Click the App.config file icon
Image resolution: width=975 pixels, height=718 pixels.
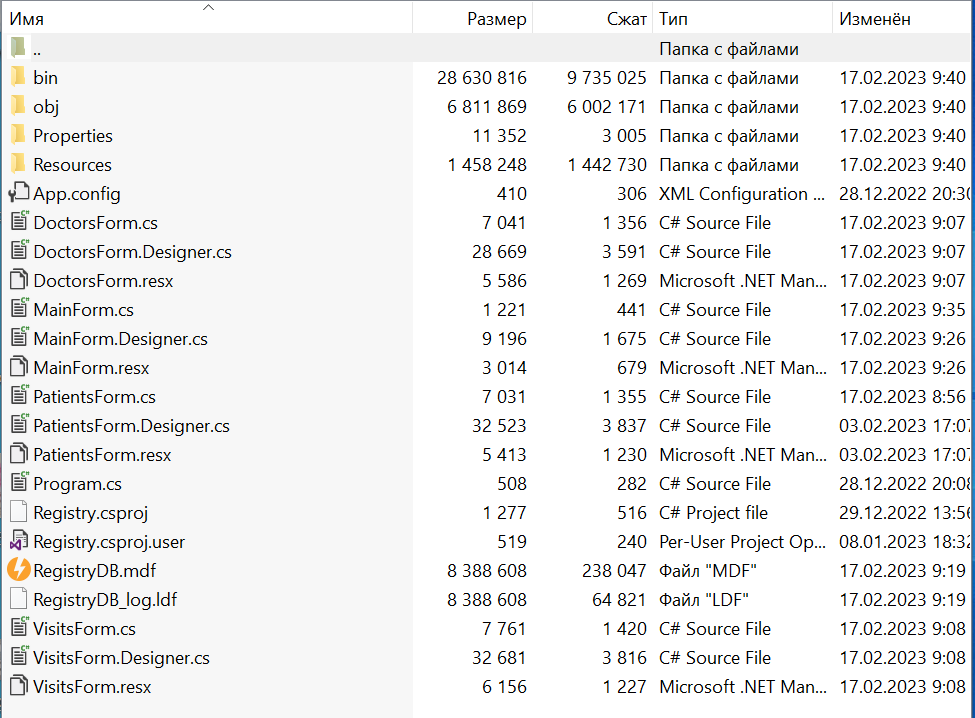pyautogui.click(x=18, y=193)
